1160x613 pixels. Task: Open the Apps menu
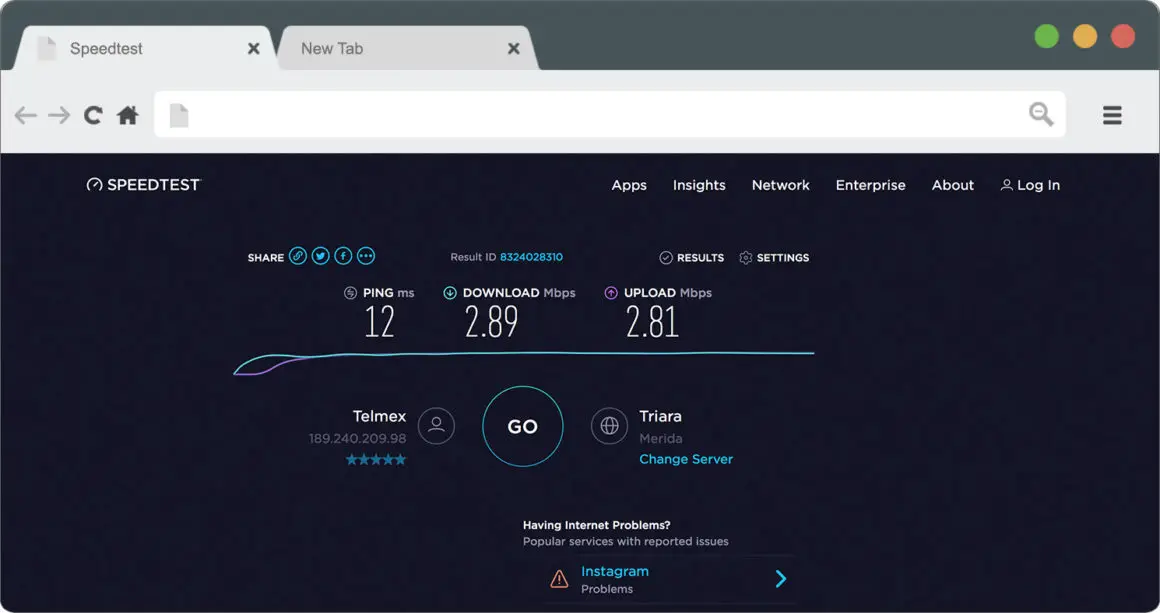click(629, 186)
